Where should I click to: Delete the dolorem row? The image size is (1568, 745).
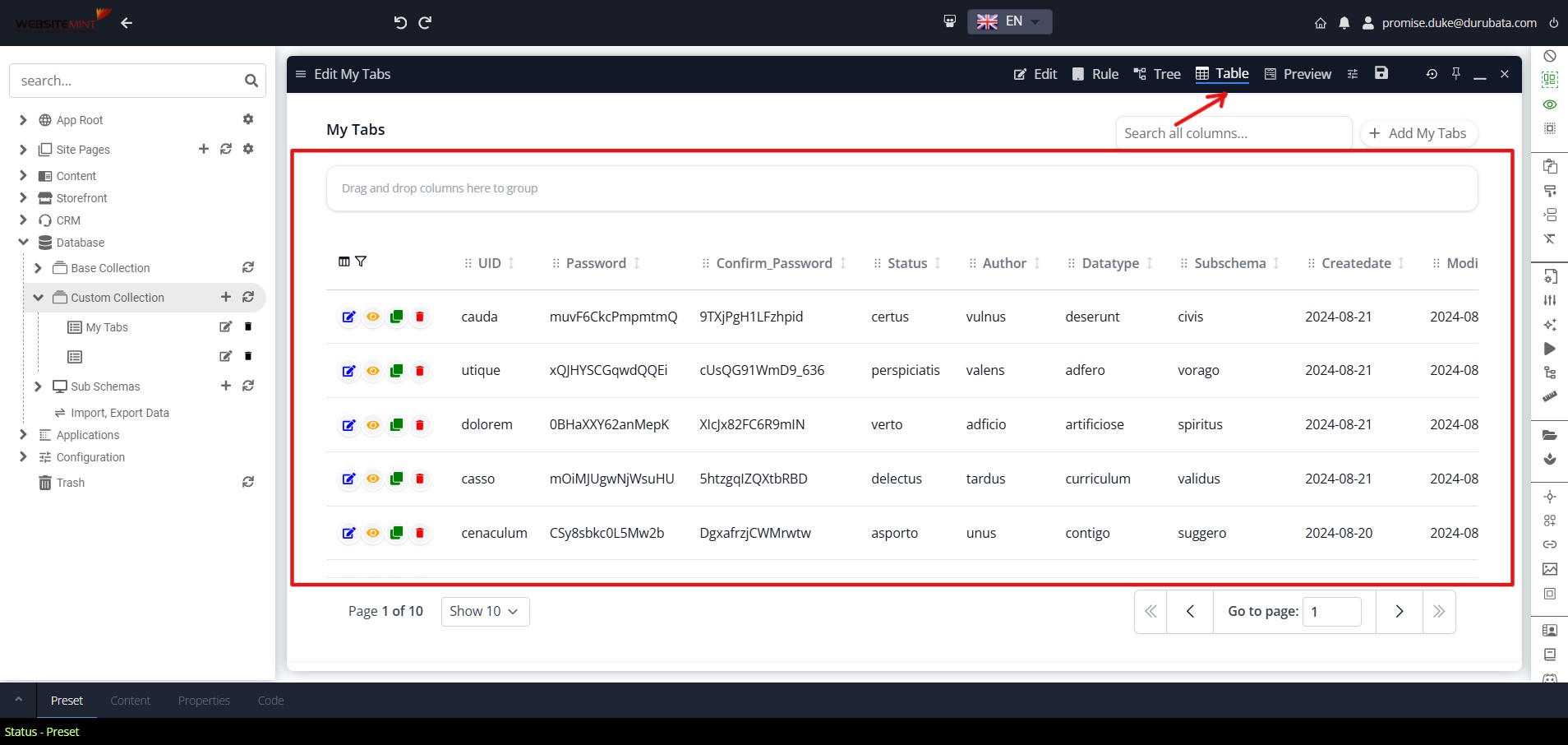pyautogui.click(x=420, y=425)
